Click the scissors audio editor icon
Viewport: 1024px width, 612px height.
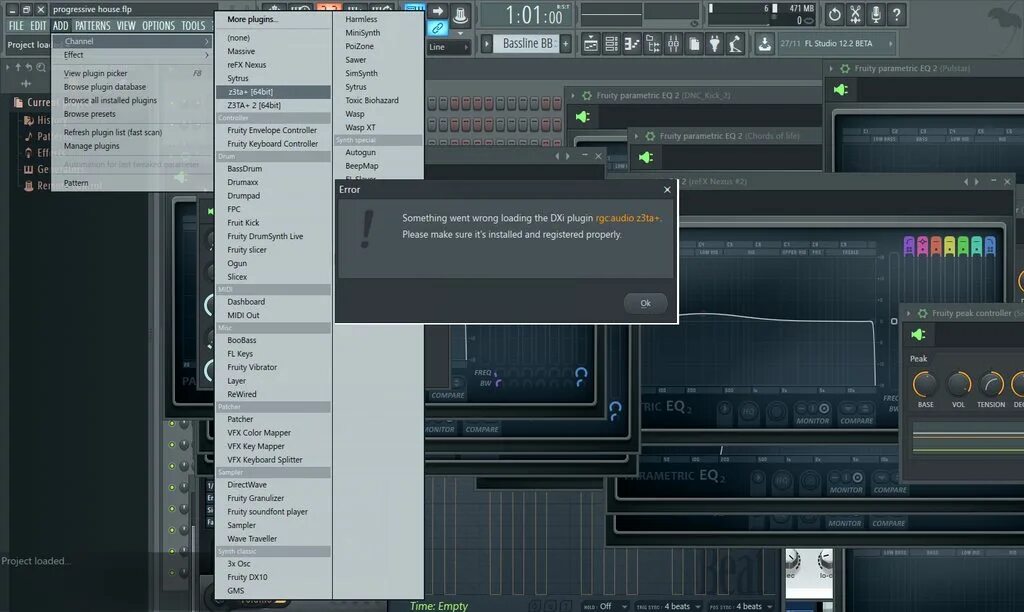click(x=855, y=14)
